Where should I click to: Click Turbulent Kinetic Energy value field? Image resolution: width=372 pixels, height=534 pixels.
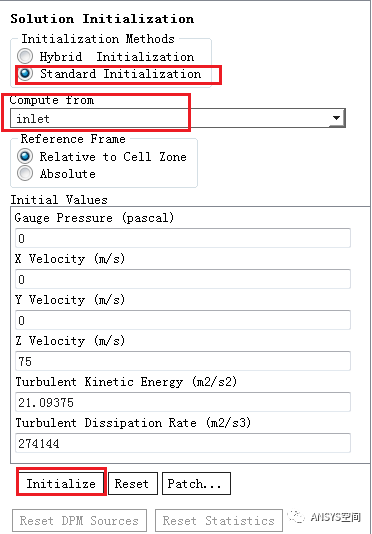click(183, 402)
